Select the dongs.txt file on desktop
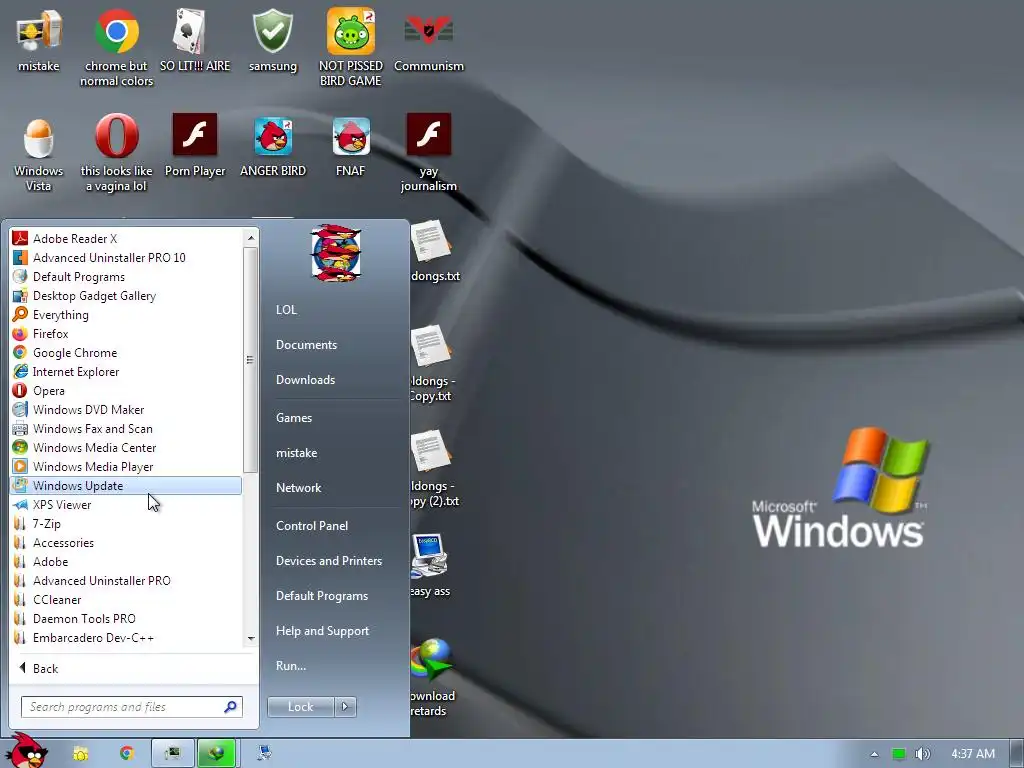1024x768 pixels. click(434, 252)
